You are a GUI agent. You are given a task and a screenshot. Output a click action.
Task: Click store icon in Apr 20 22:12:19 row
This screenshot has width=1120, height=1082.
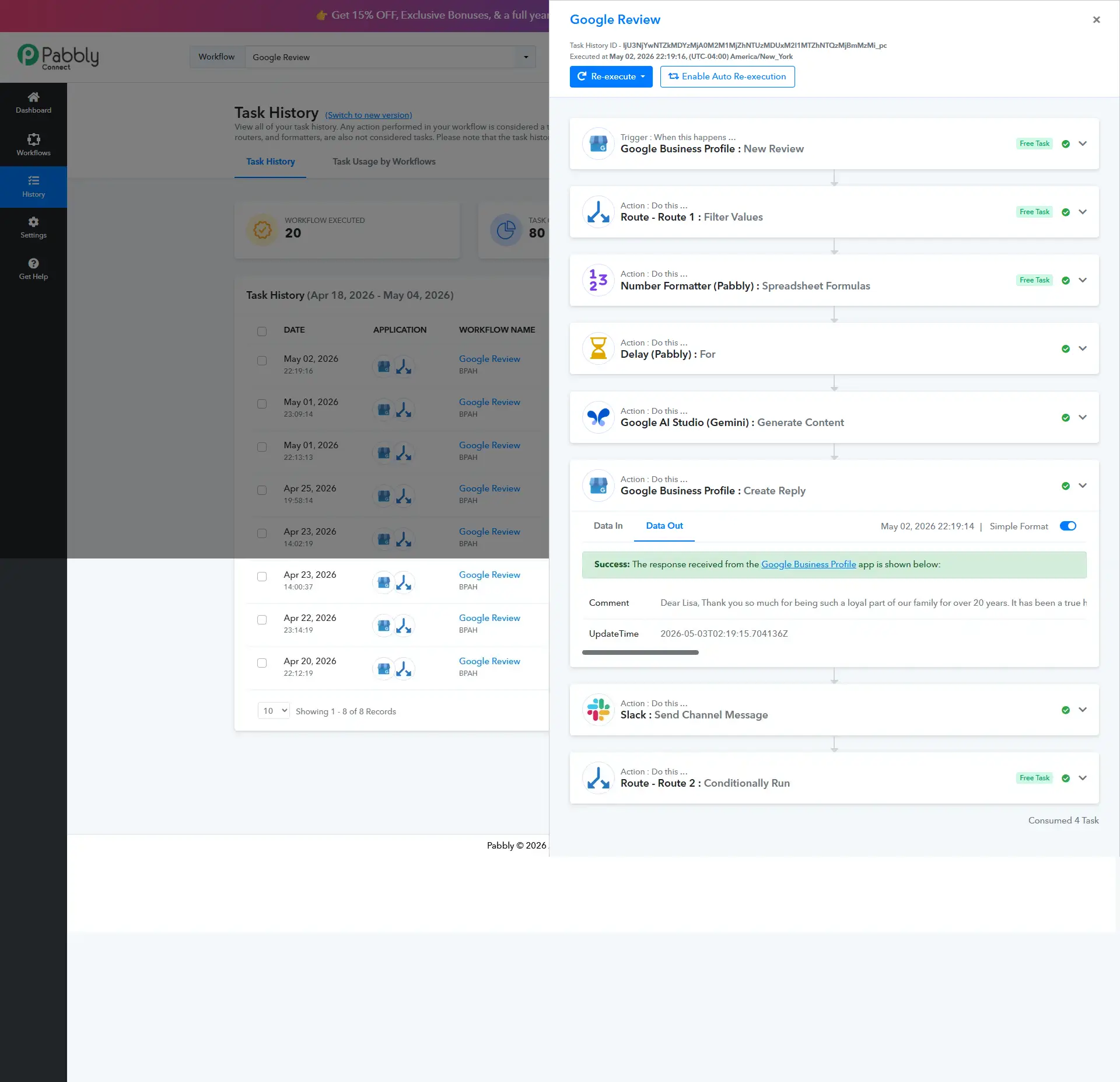(x=383, y=669)
